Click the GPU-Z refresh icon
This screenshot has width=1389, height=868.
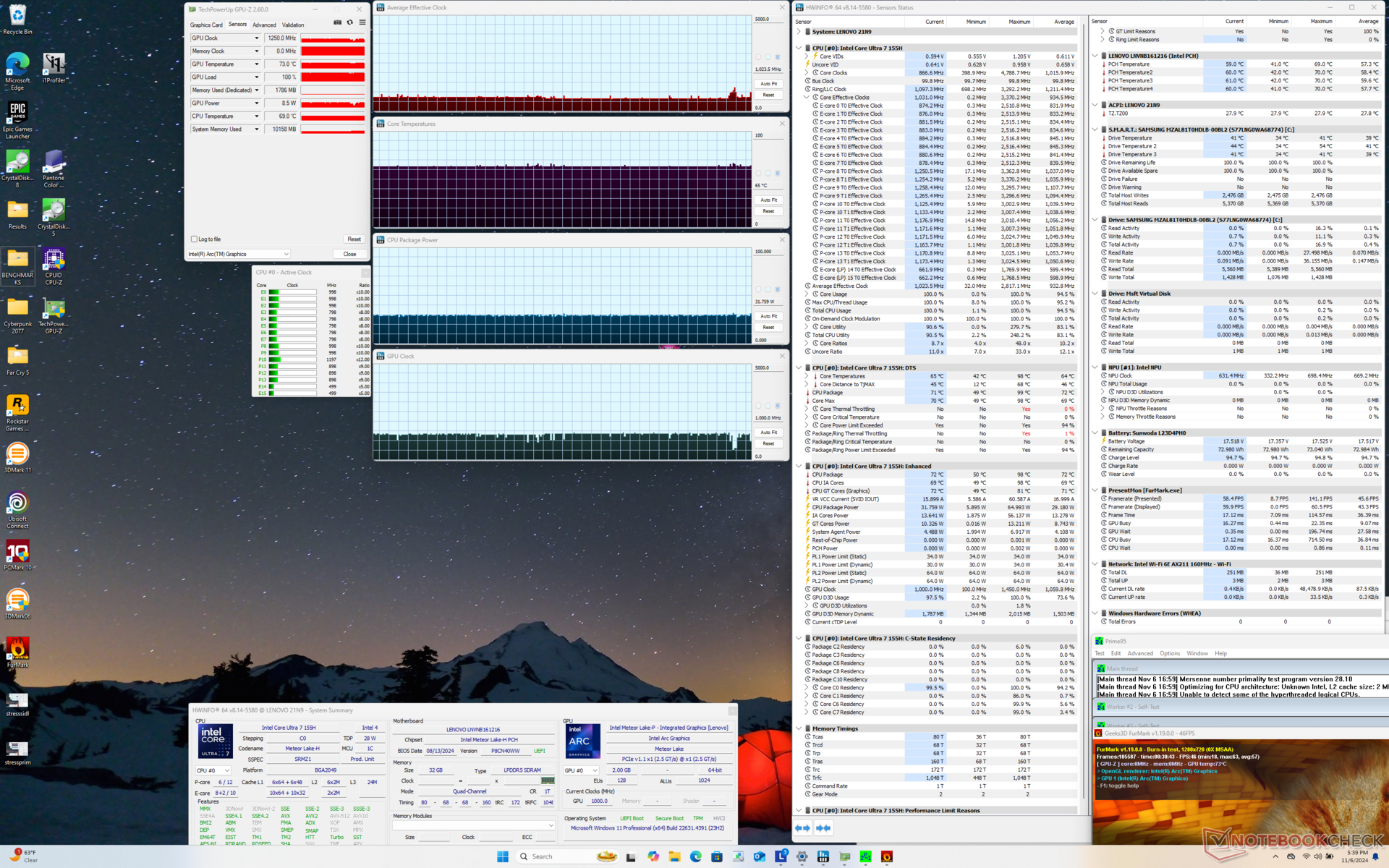pyautogui.click(x=350, y=22)
